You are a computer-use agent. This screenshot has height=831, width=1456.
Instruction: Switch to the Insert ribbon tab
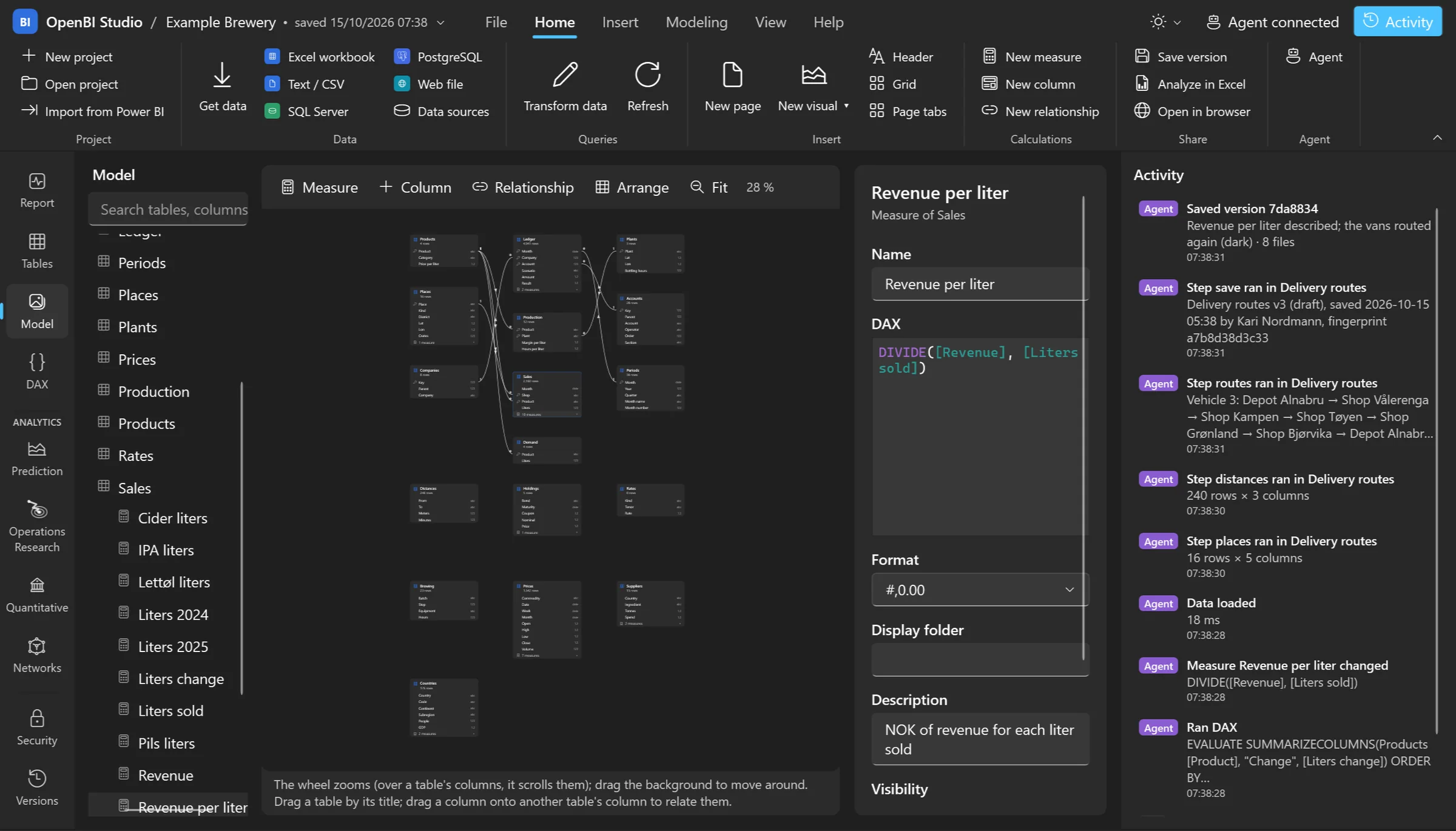tap(620, 22)
